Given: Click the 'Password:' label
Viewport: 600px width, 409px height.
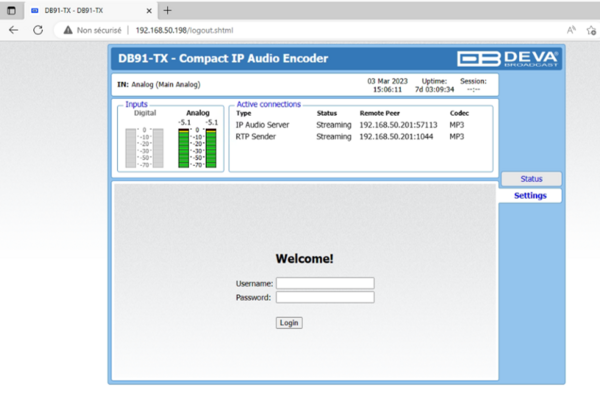Looking at the screenshot, I should 253,297.
